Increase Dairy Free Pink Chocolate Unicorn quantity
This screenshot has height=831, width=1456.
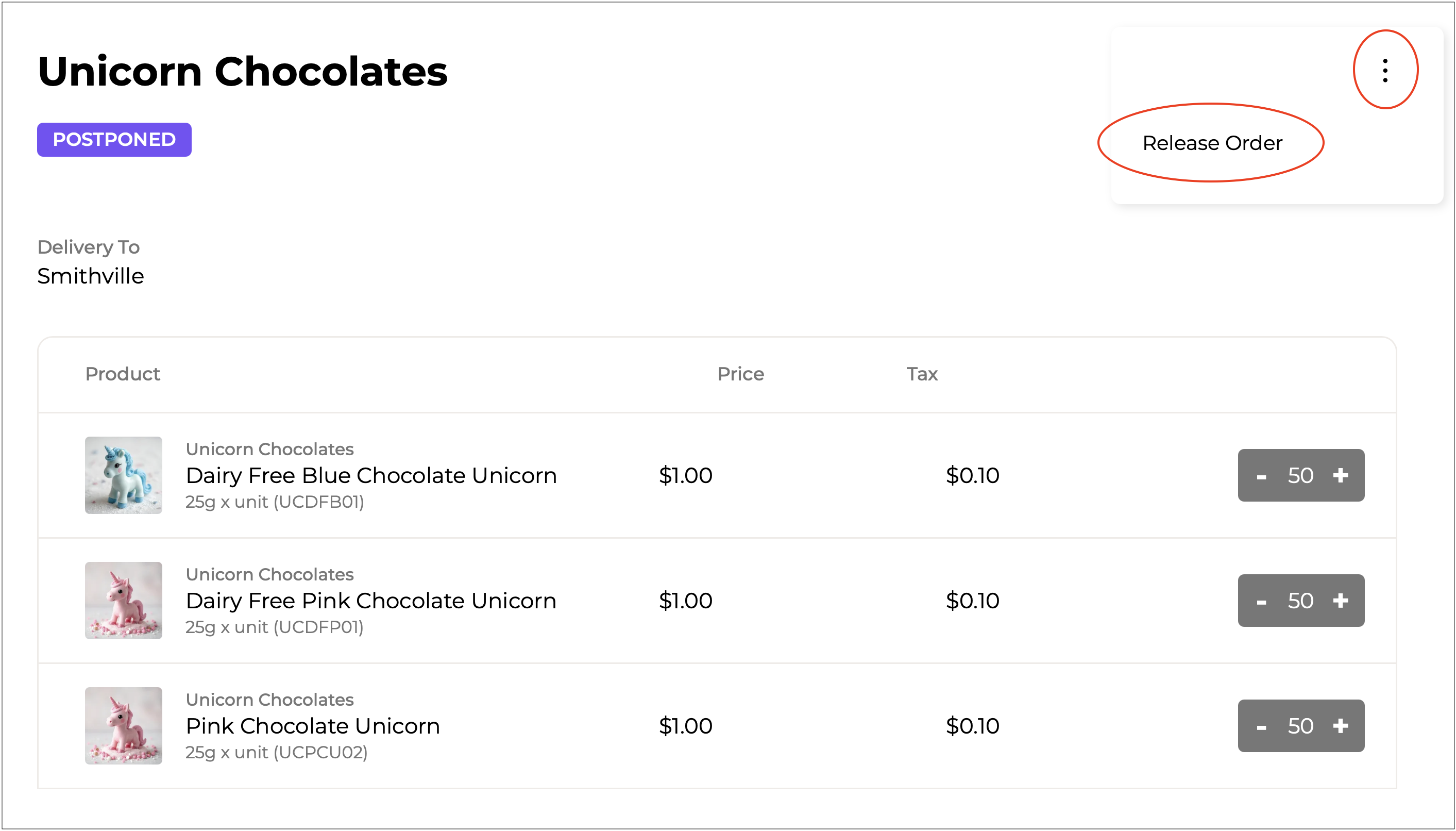[1340, 601]
